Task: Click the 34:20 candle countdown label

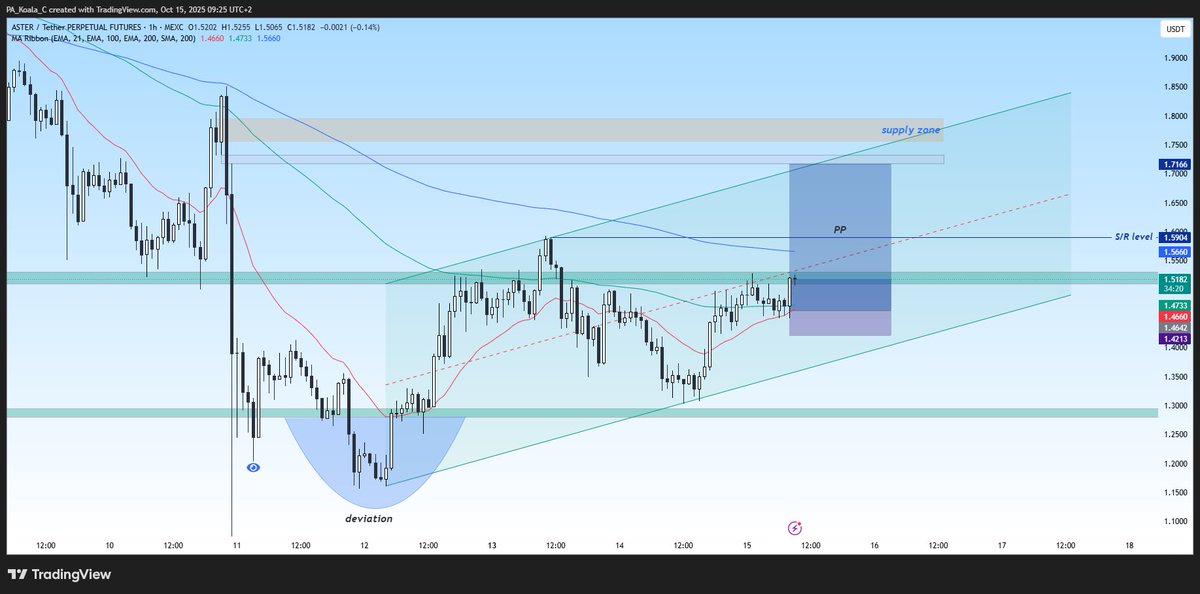Action: (x=1174, y=291)
